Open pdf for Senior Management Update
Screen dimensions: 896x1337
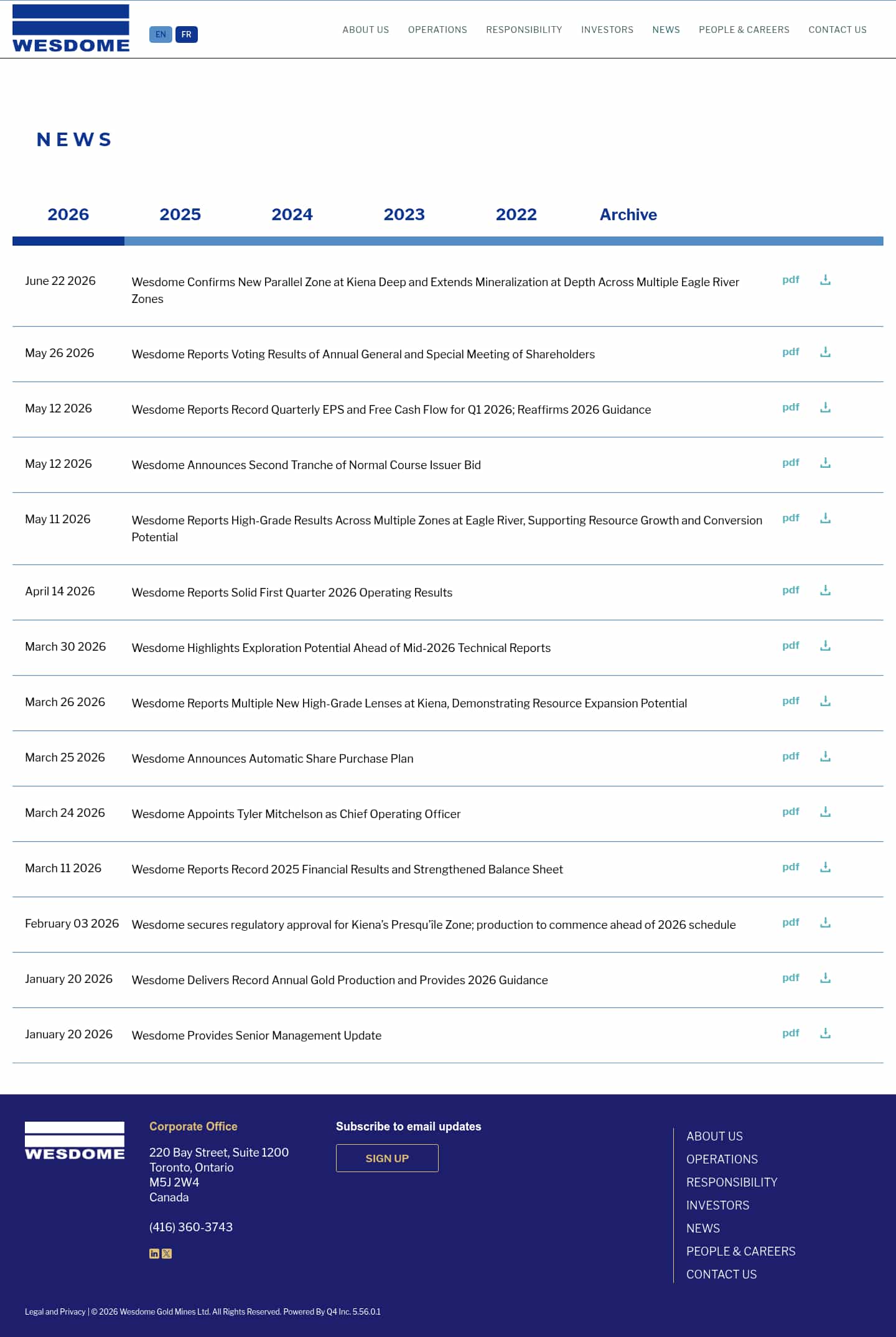click(791, 1033)
